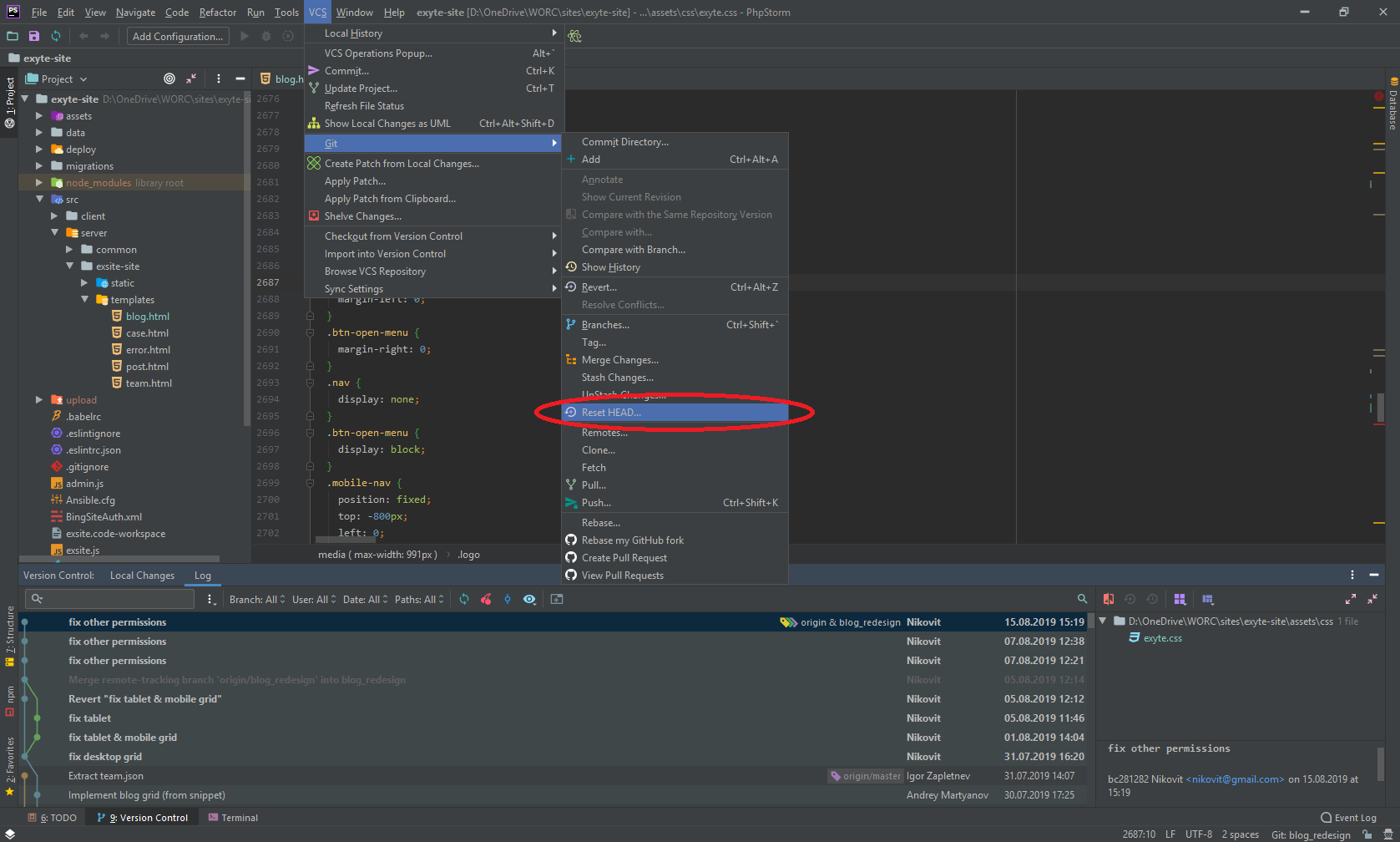Open Date: All filter dropdown
Image resolution: width=1400 pixels, height=842 pixels.
tap(365, 599)
